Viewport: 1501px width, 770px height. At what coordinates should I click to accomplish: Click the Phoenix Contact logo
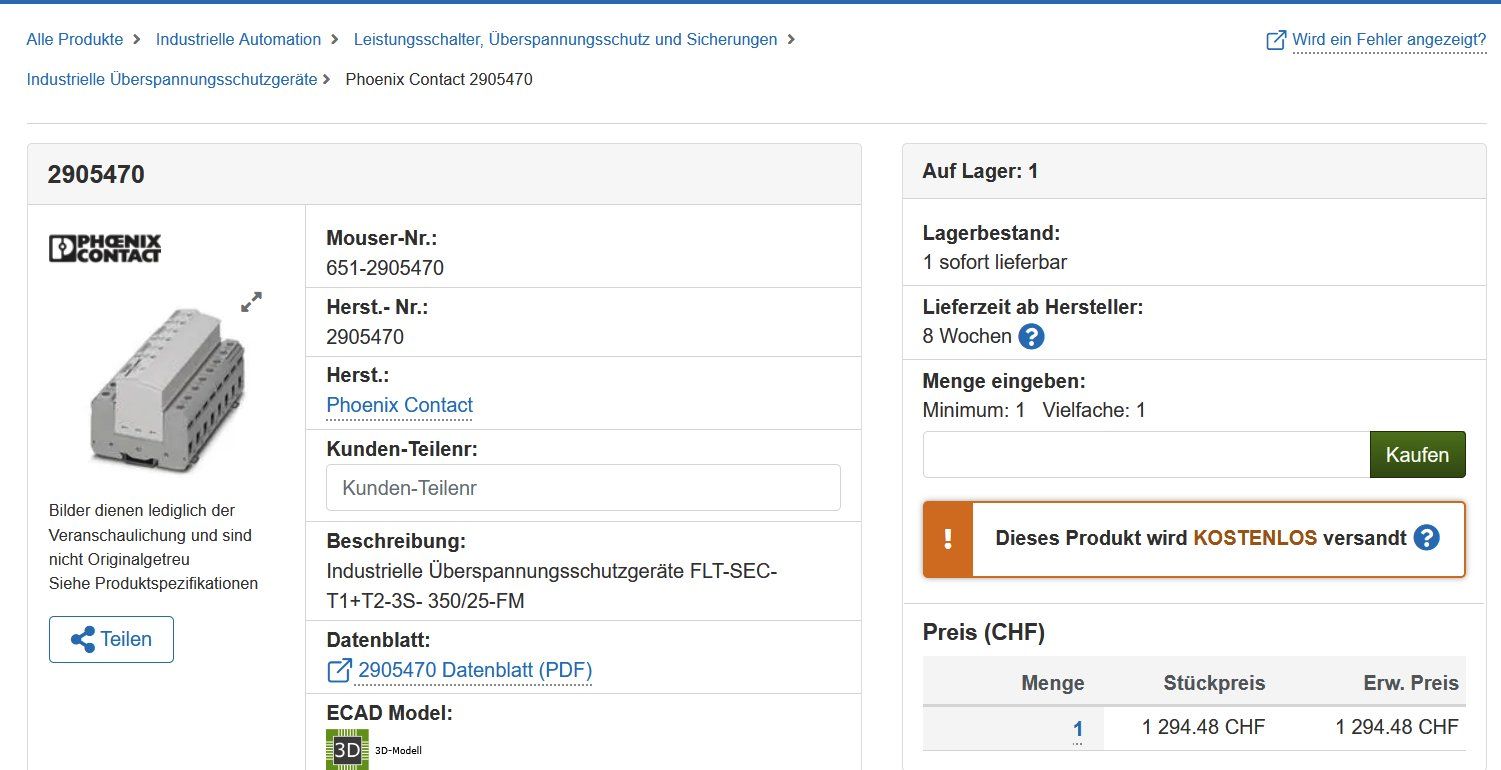click(x=105, y=248)
